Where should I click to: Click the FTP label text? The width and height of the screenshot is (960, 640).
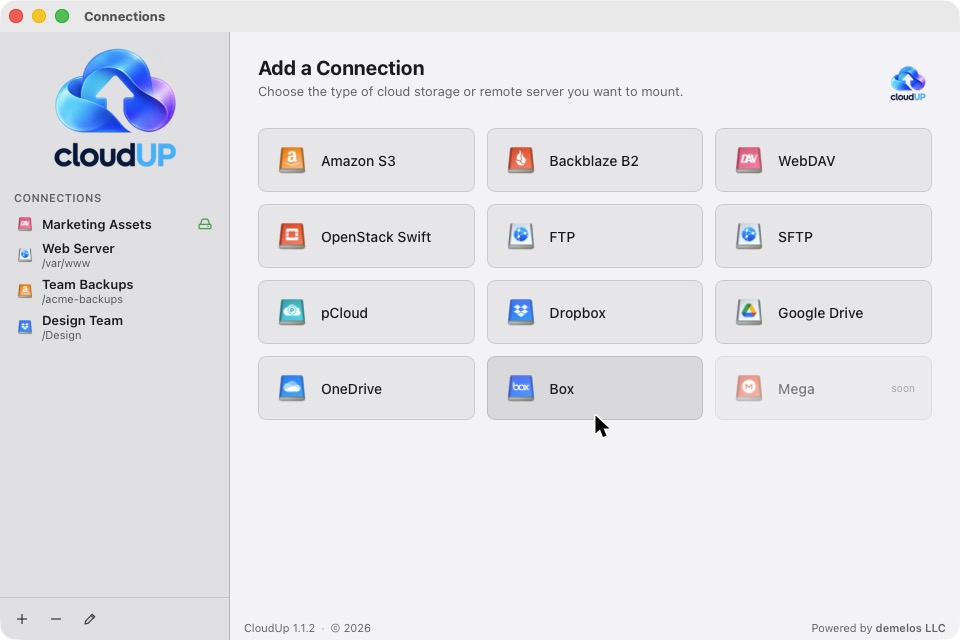[562, 237]
